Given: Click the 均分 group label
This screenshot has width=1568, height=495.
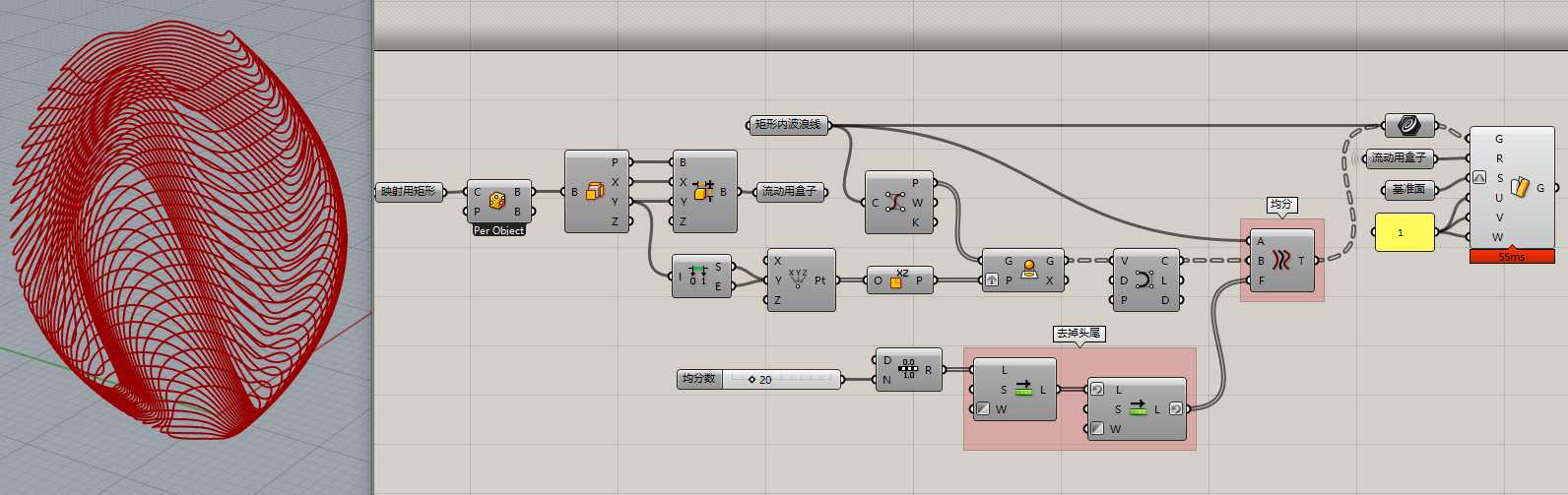Looking at the screenshot, I should click(x=1281, y=205).
